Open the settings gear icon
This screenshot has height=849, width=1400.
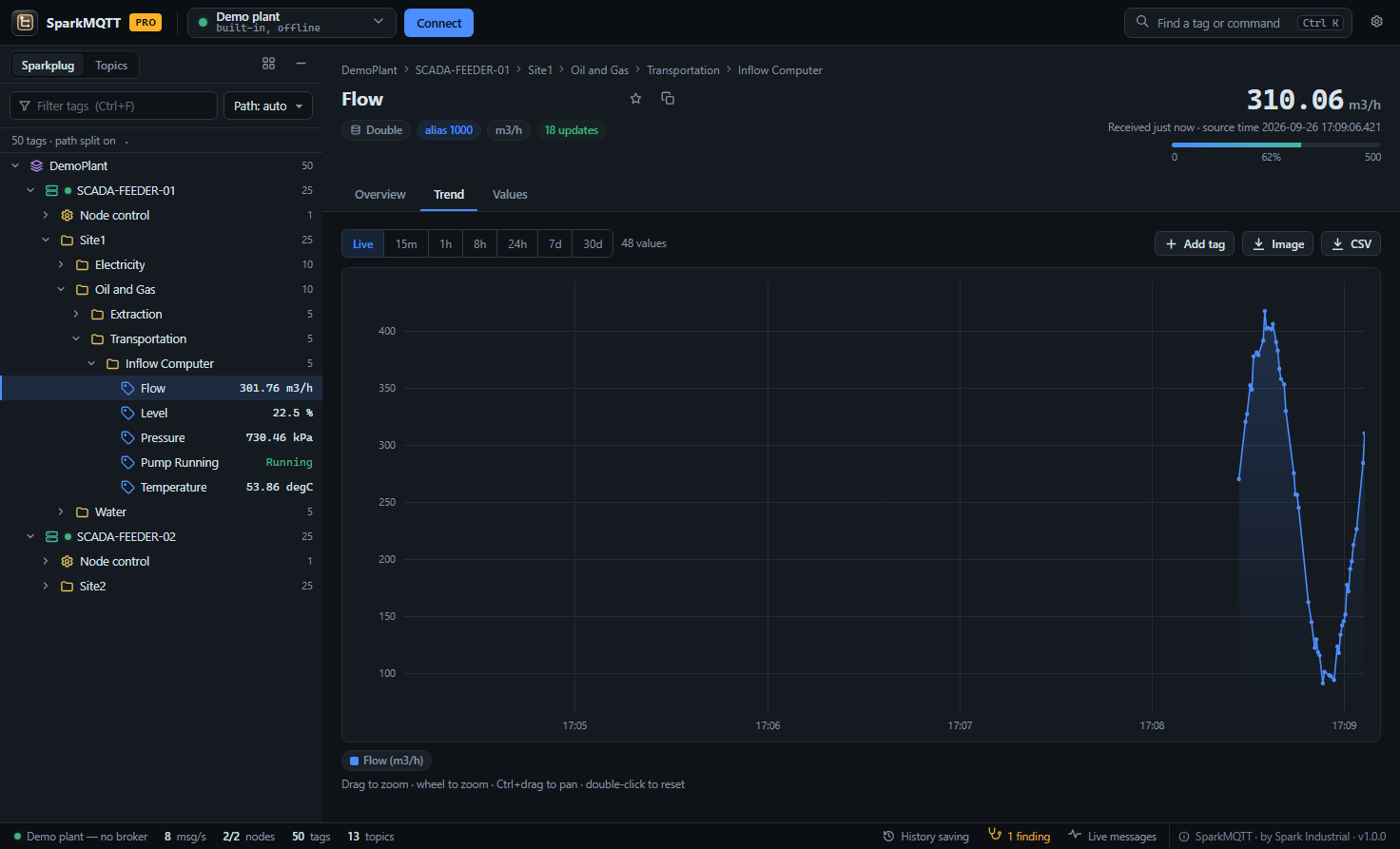(1376, 22)
